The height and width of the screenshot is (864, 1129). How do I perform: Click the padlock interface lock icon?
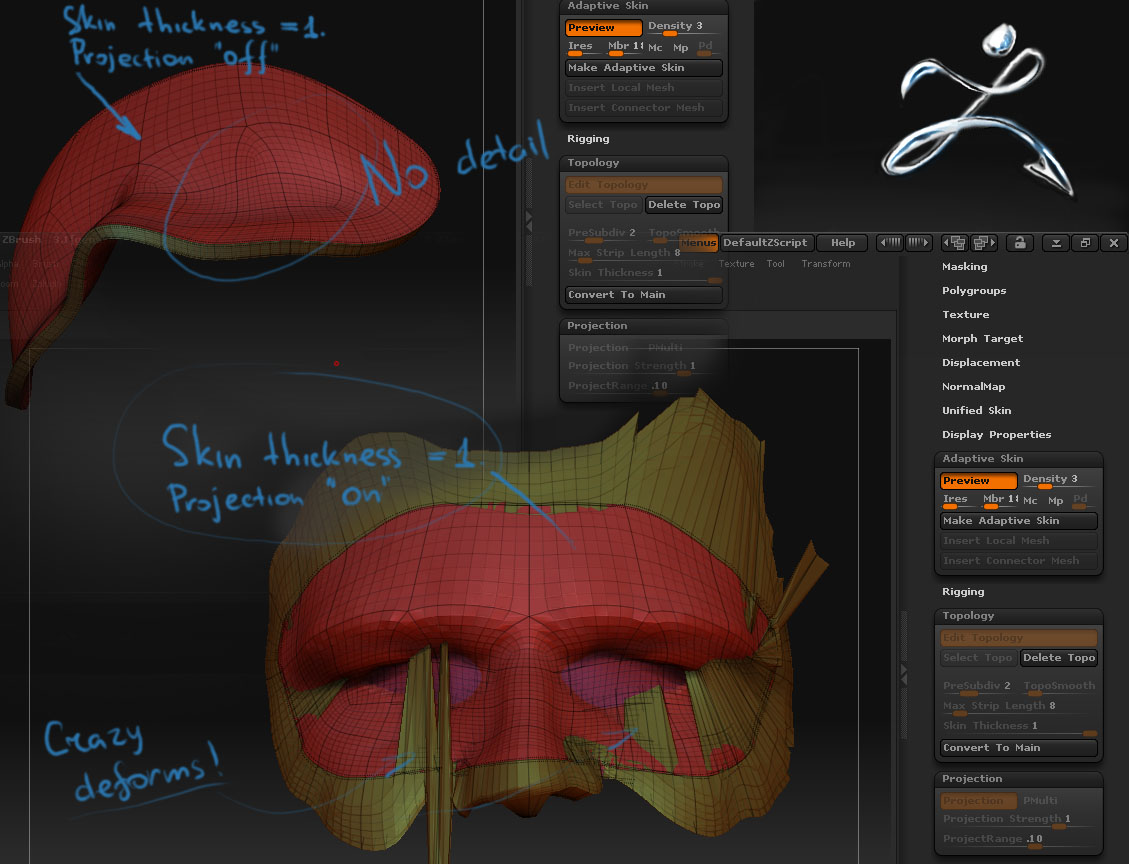[1020, 243]
